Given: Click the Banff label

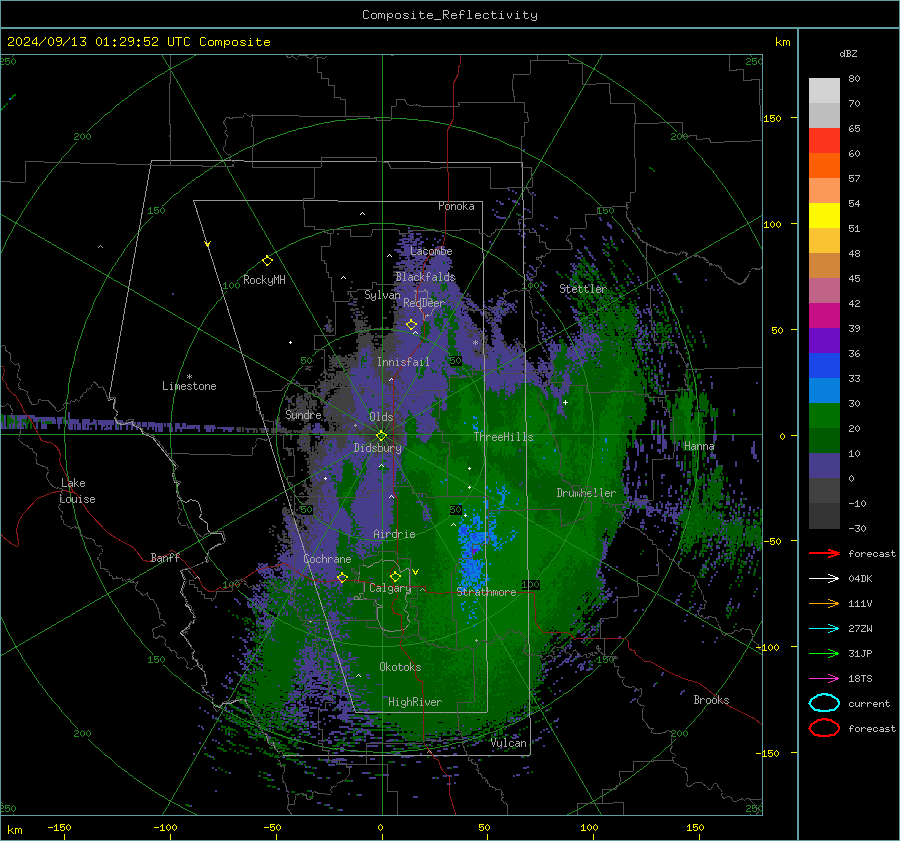Looking at the screenshot, I should (x=165, y=557).
